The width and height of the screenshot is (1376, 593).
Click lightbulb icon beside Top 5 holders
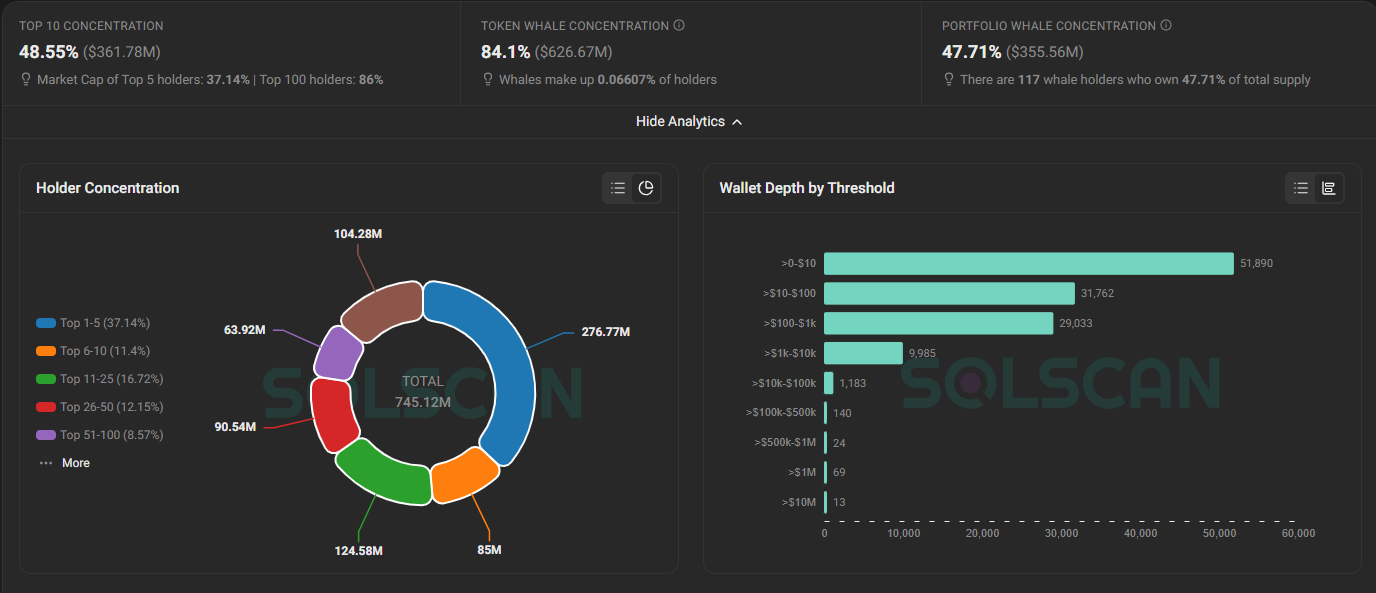click(26, 79)
